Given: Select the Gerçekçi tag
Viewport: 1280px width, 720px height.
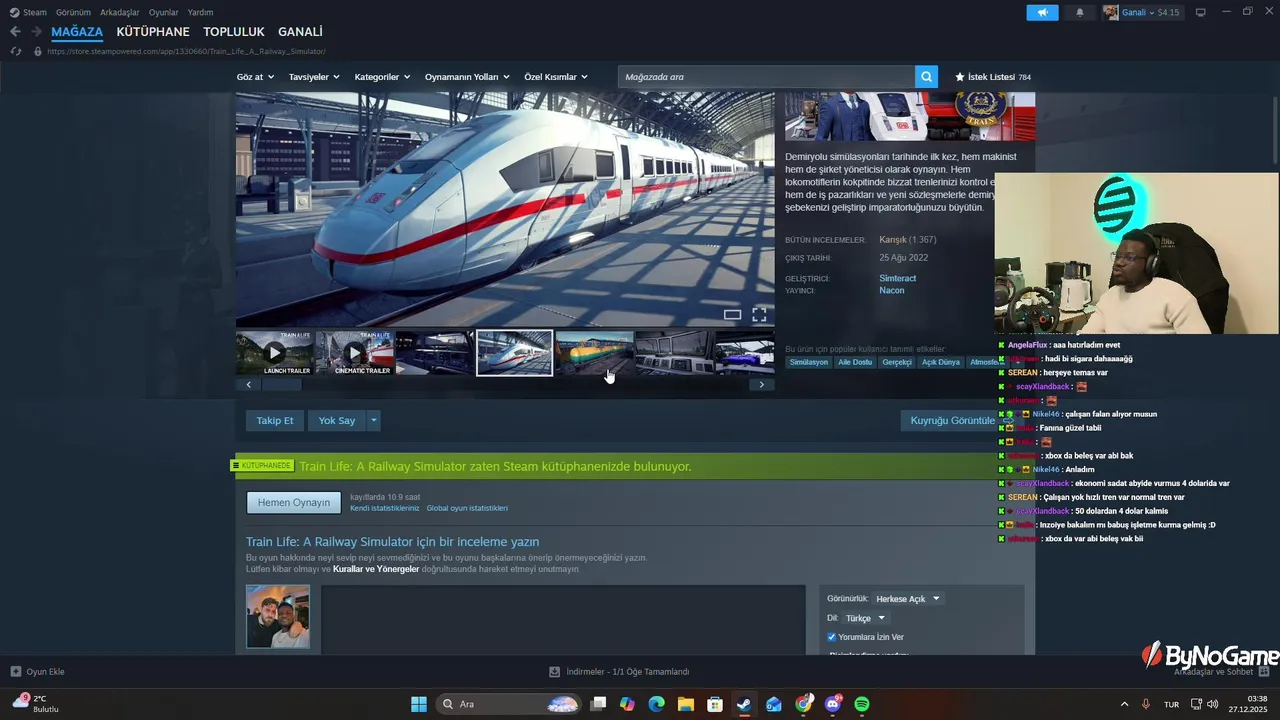Looking at the screenshot, I should coord(897,362).
